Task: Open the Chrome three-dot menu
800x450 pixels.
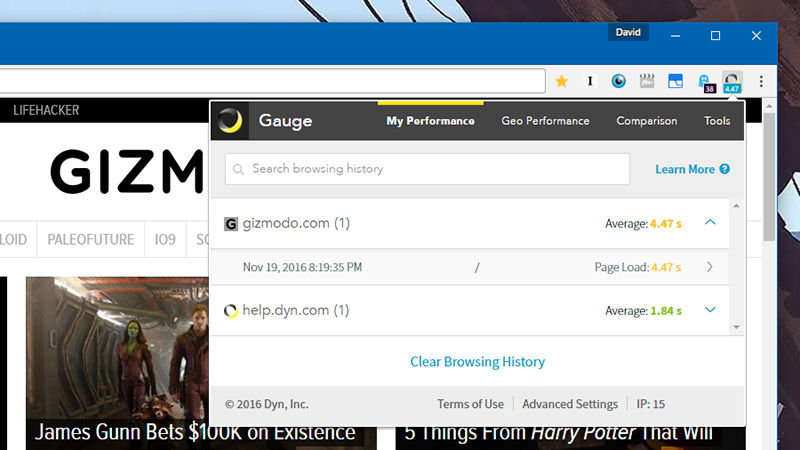Action: coord(761,81)
